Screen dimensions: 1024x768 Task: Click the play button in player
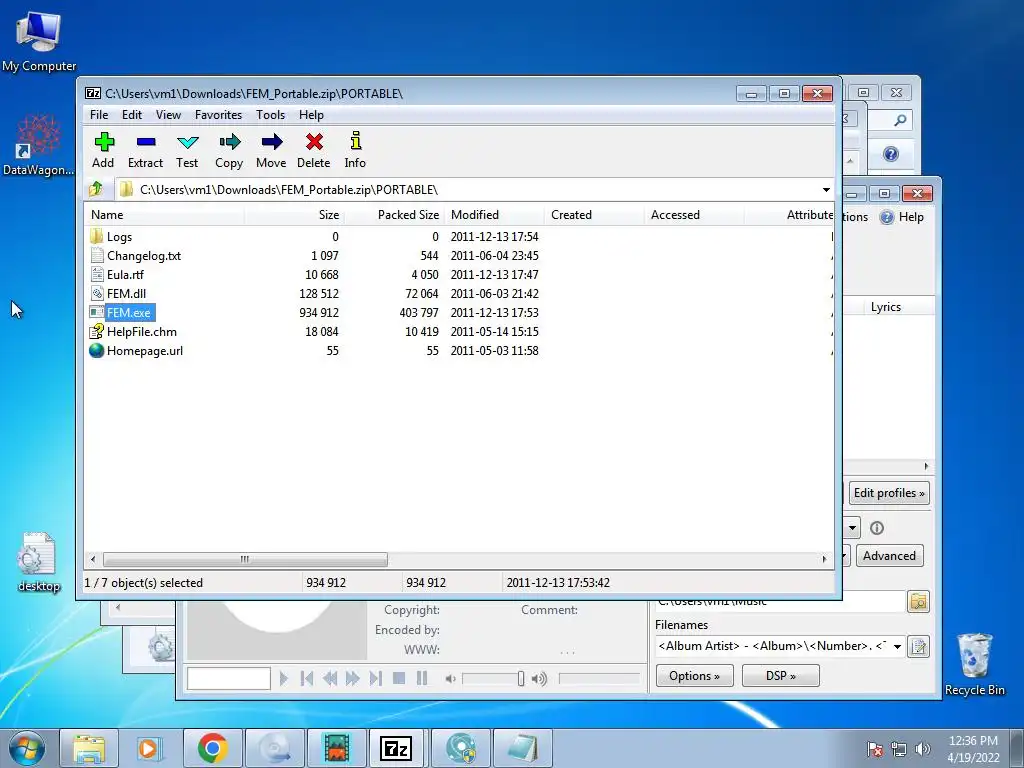[x=283, y=679]
